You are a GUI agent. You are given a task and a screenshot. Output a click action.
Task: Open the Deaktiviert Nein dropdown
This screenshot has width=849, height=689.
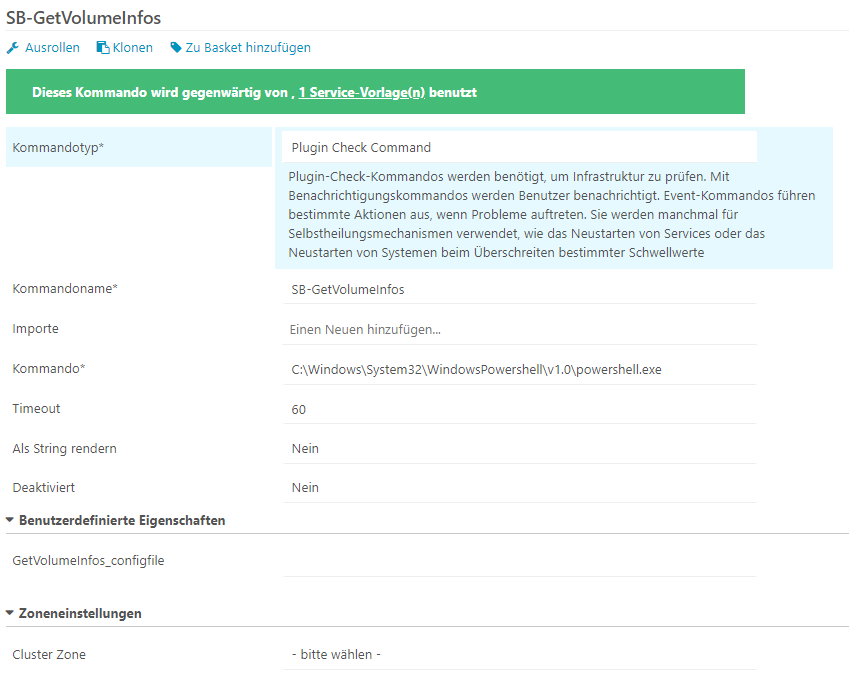519,488
